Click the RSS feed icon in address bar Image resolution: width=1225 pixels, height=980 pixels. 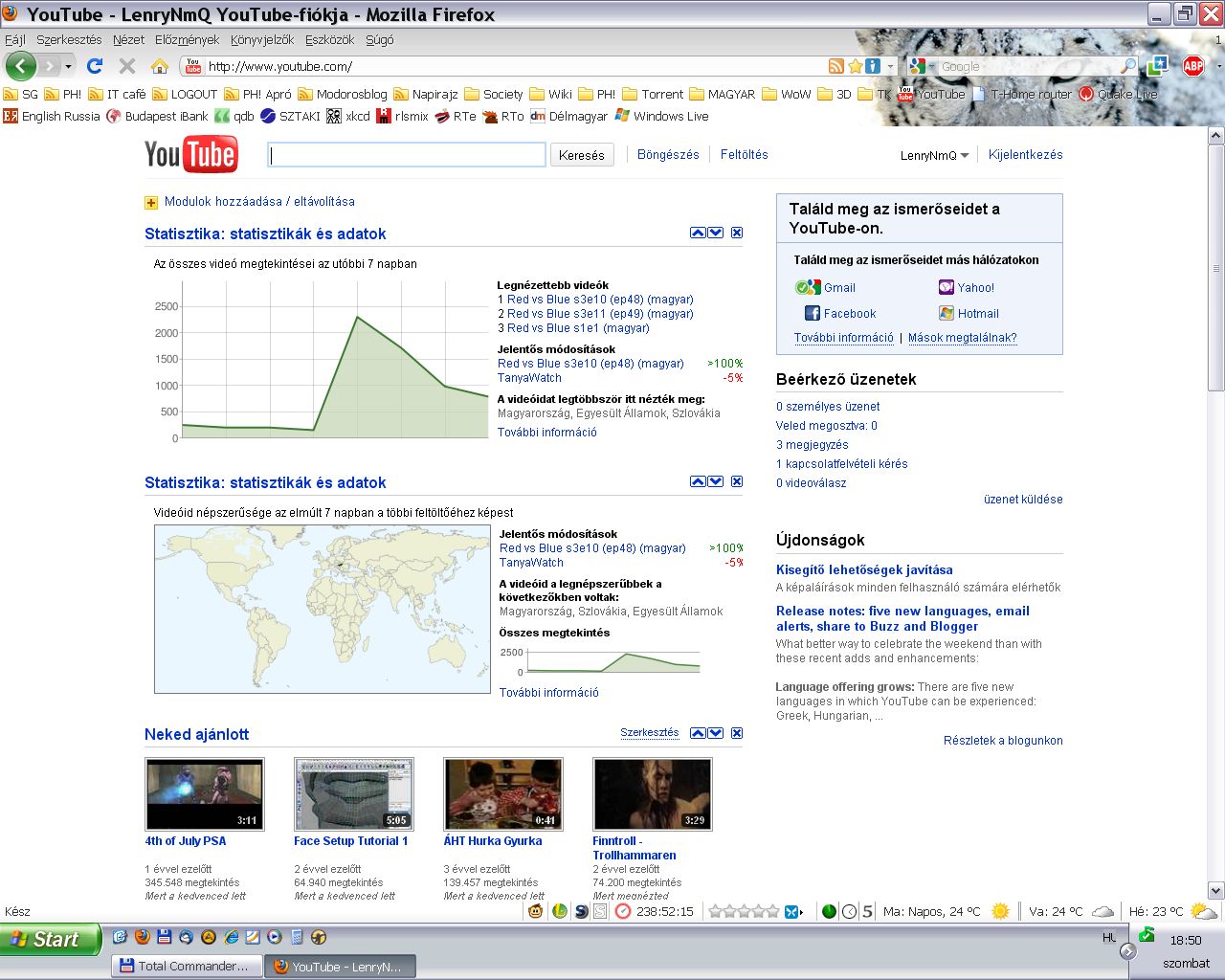[836, 66]
